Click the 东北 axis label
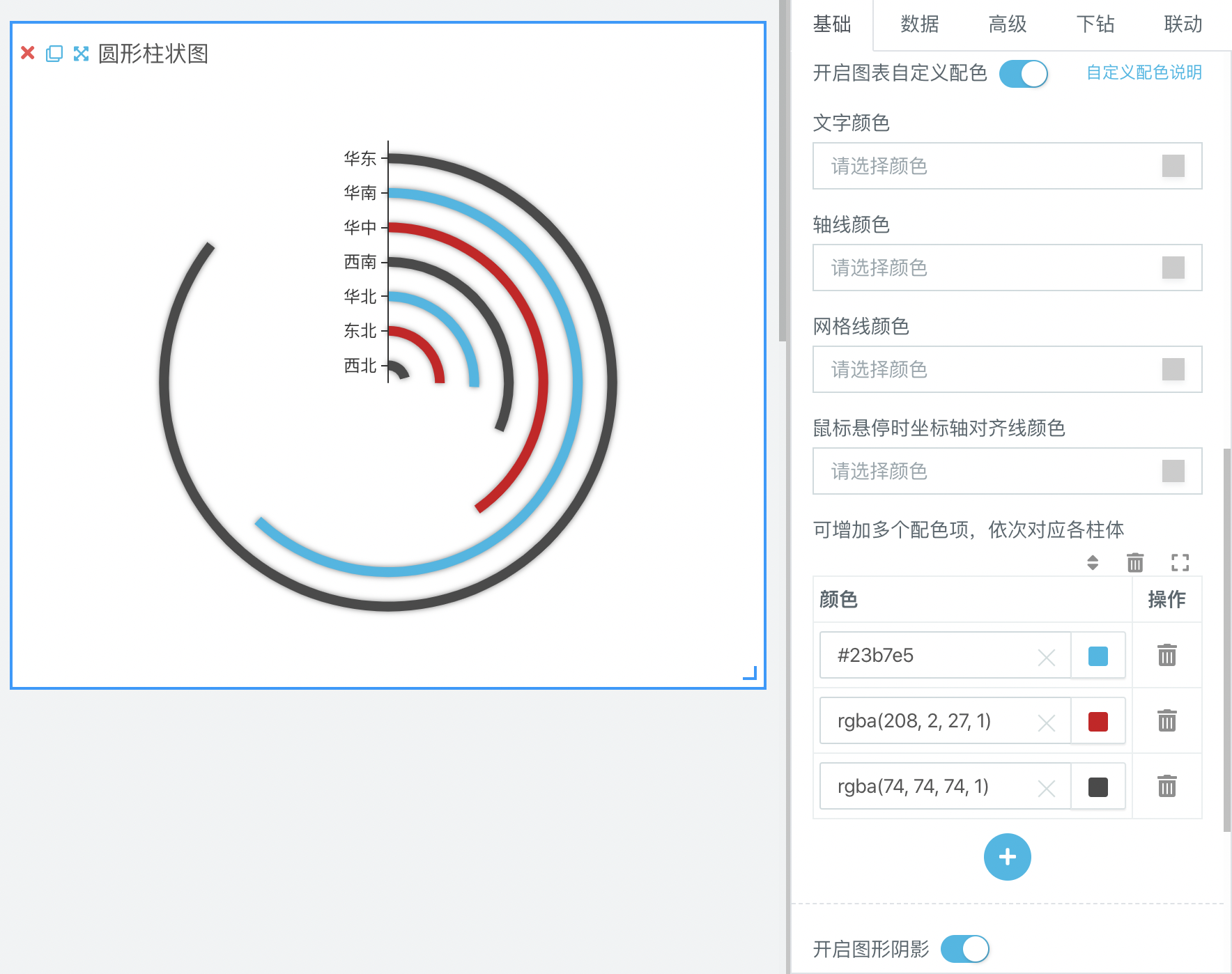The height and width of the screenshot is (974, 1232). click(360, 331)
